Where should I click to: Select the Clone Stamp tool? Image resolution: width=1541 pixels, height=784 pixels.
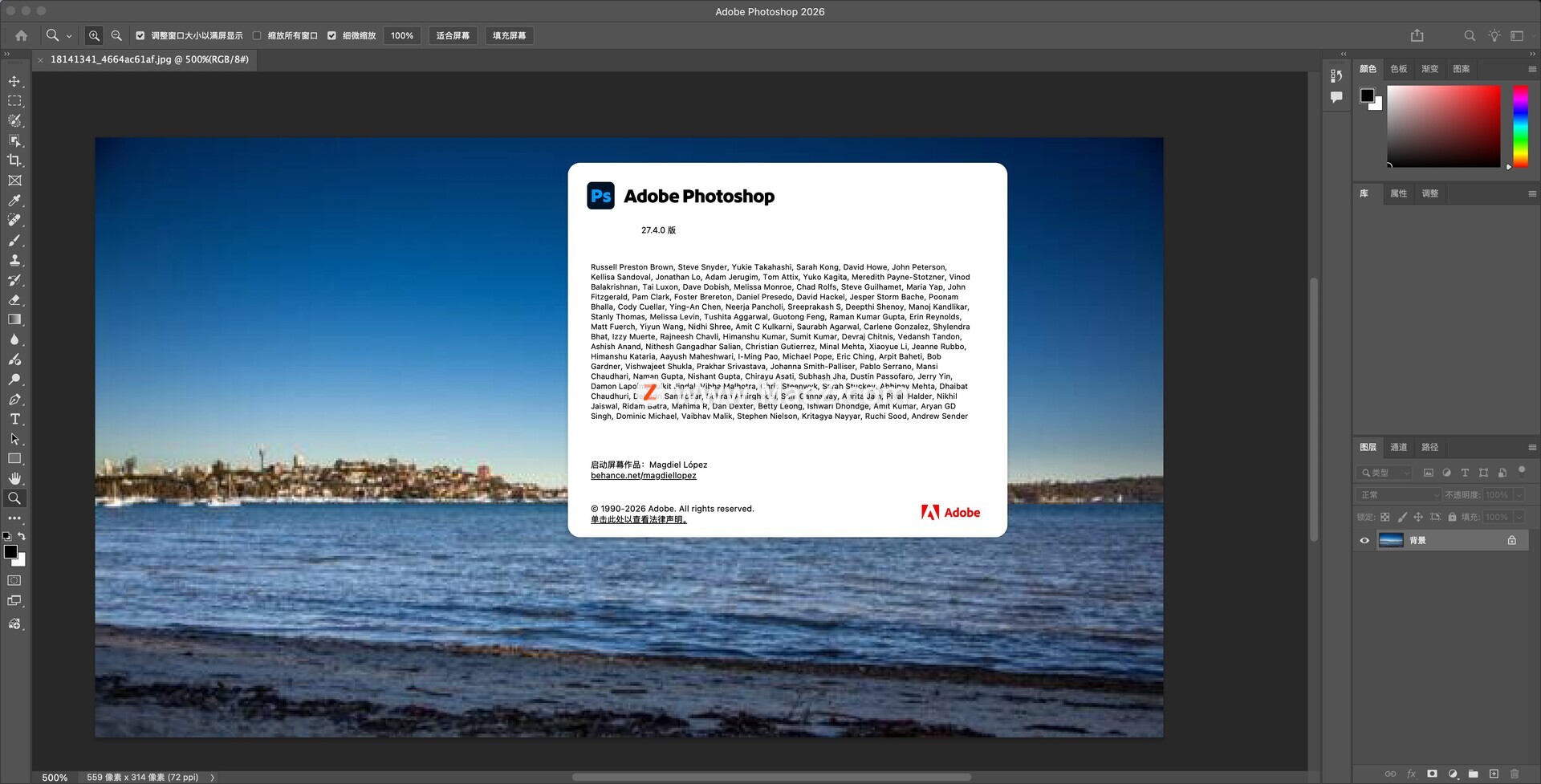(14, 260)
